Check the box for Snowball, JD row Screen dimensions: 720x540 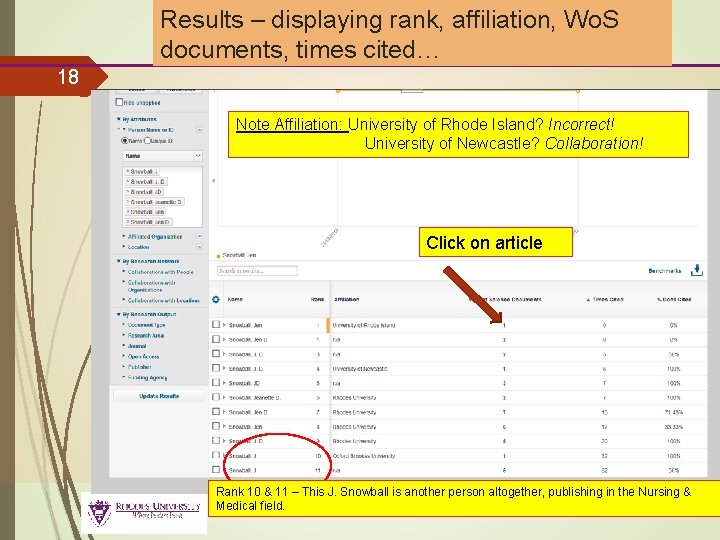tap(216, 382)
